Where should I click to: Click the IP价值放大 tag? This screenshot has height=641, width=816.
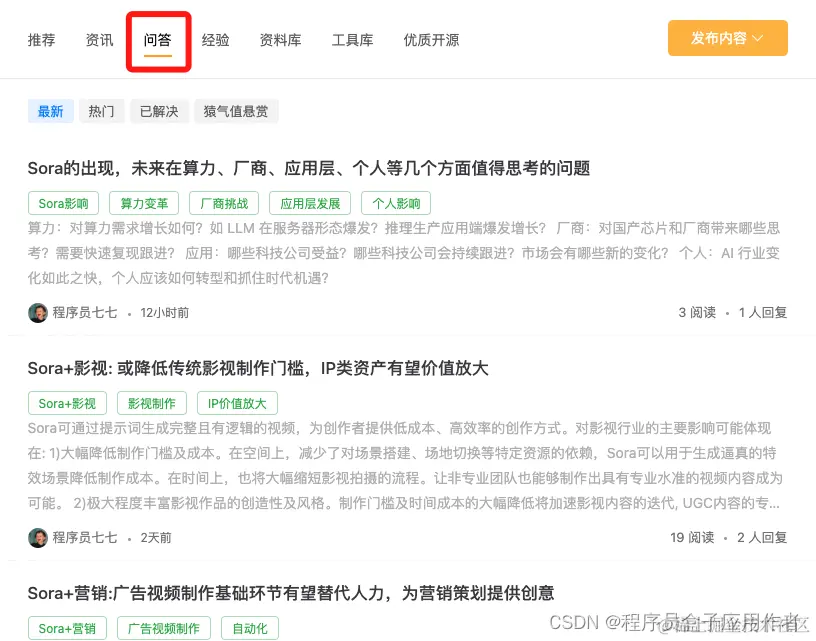click(x=237, y=403)
